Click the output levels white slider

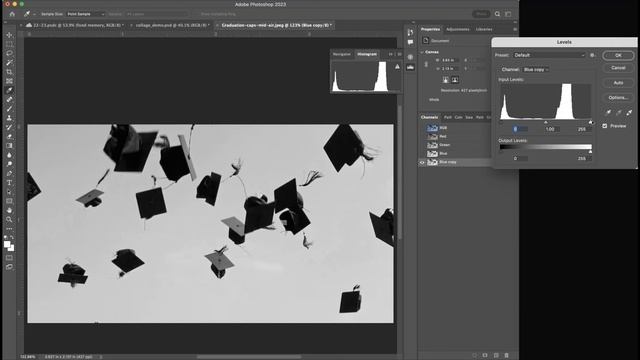point(590,152)
